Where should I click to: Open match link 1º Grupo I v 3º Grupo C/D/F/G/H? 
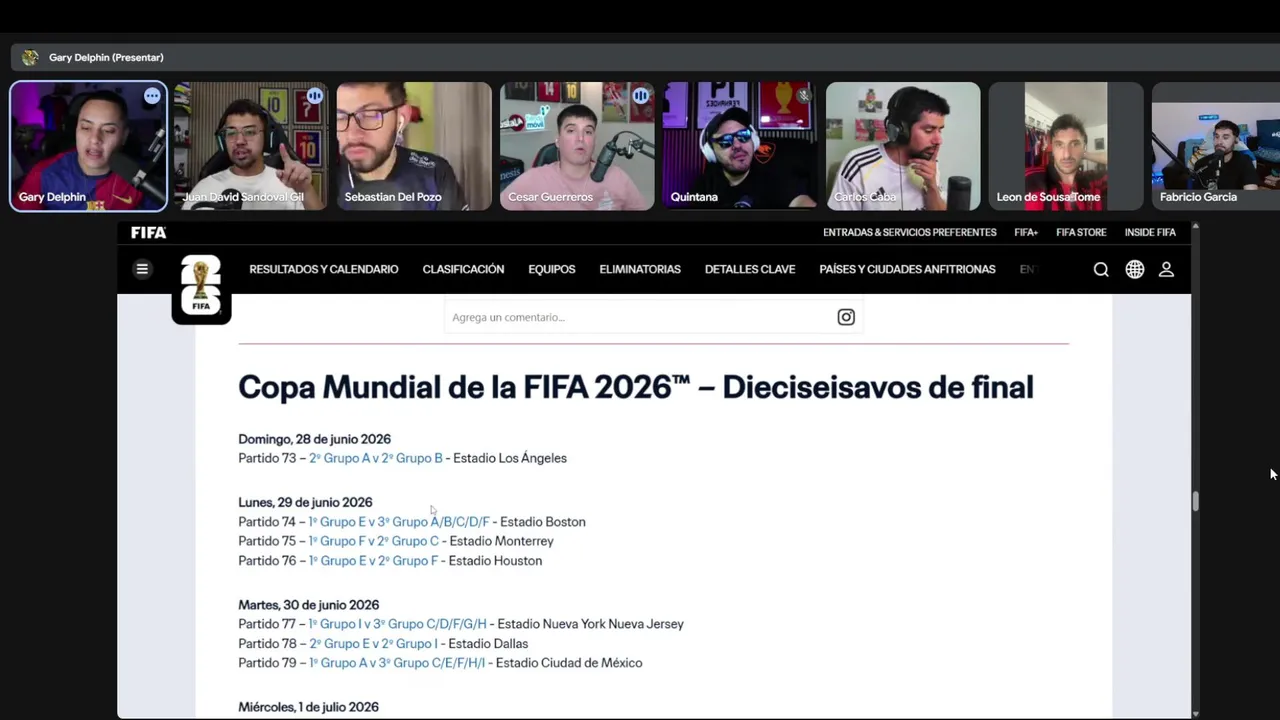[398, 624]
